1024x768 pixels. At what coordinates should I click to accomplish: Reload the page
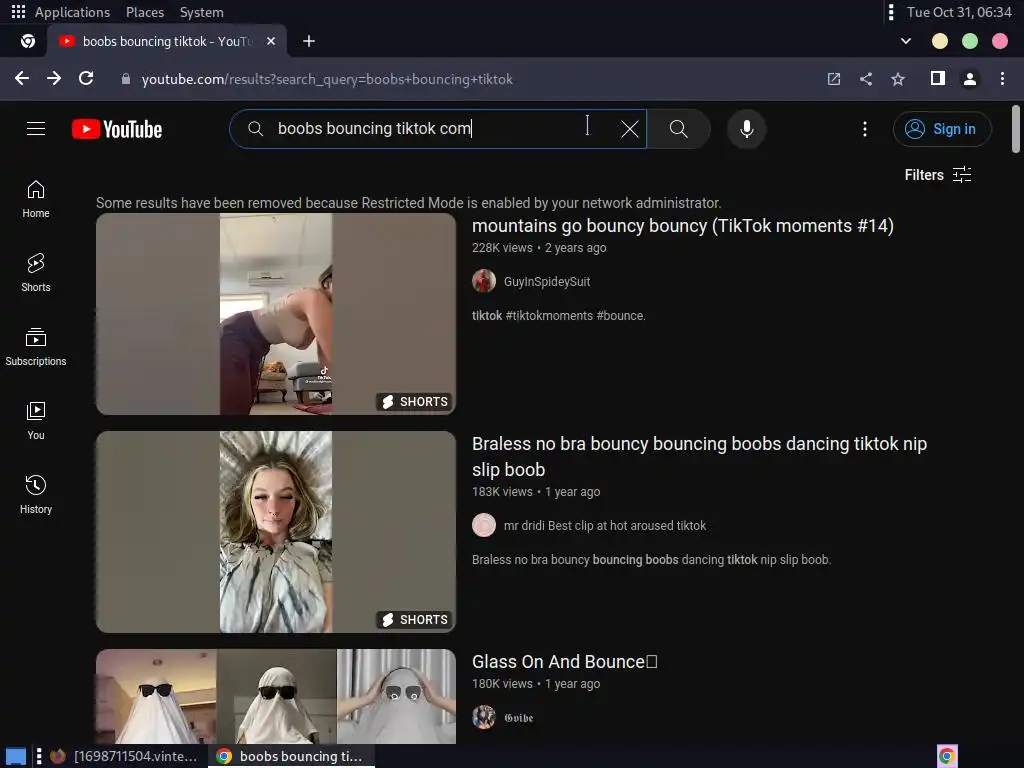pos(86,78)
